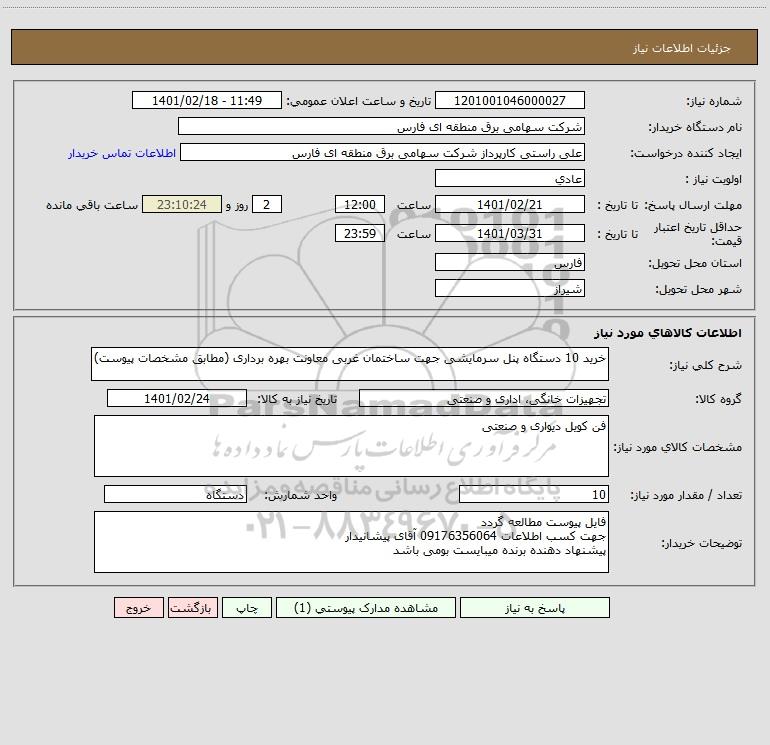Click the label ایجاد کننده درخواست
Screen dimensions: 770x745
686,154
